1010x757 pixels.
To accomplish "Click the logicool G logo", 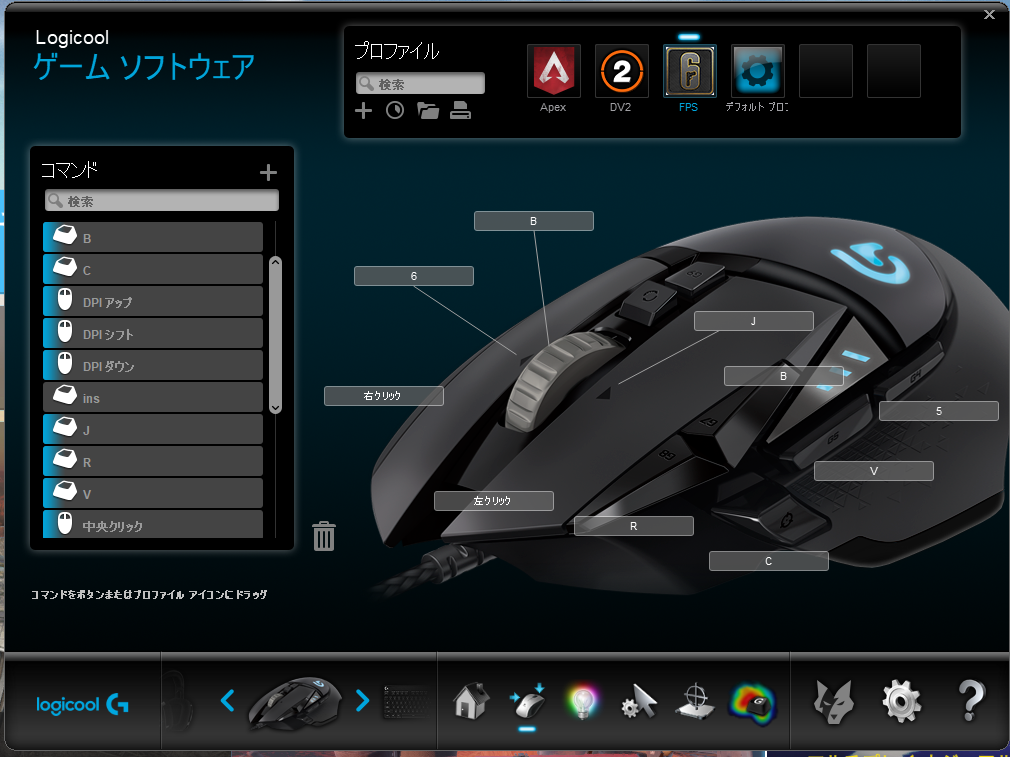I will (82, 704).
